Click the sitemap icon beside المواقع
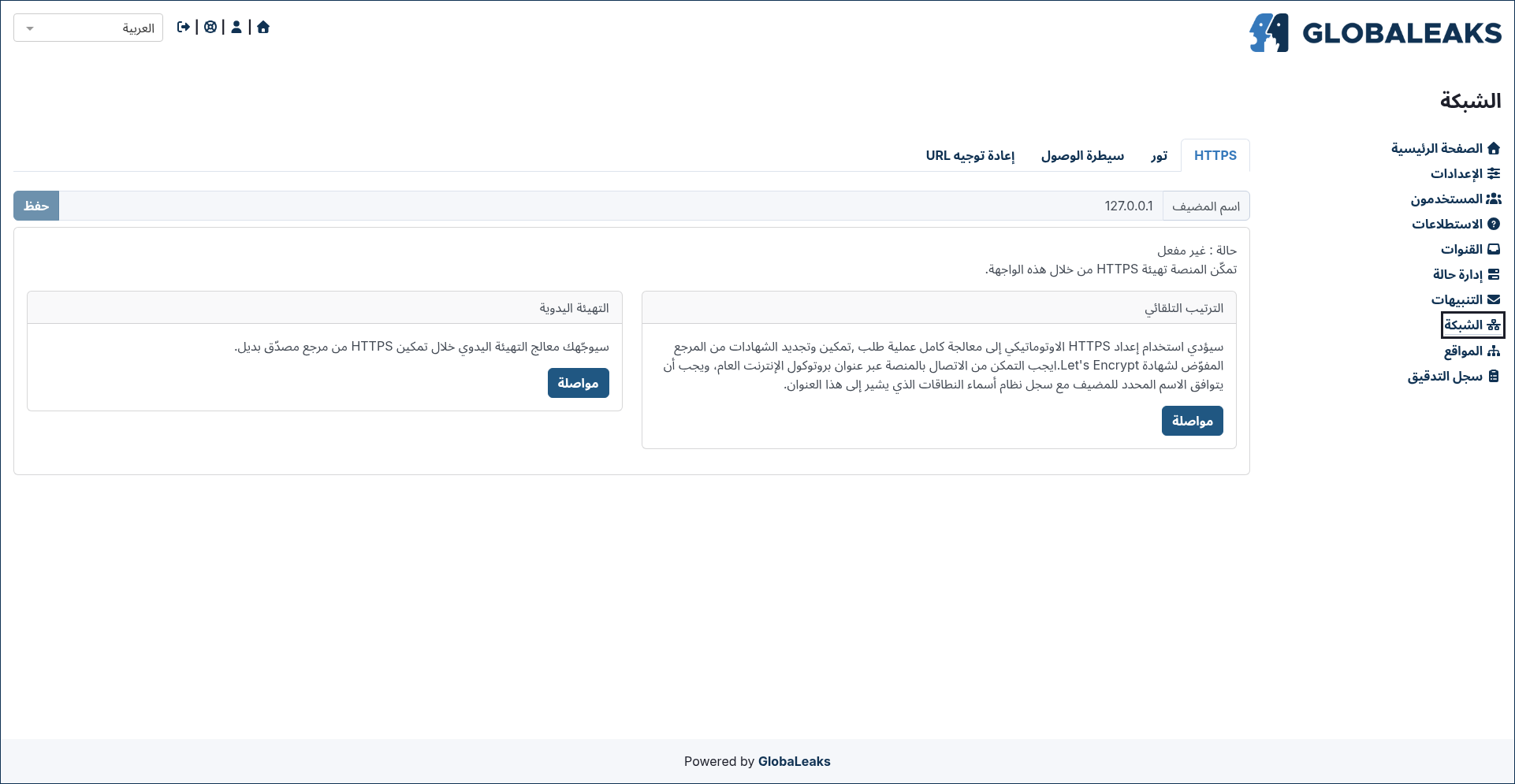Screen dimensions: 1515x784 (1494, 351)
